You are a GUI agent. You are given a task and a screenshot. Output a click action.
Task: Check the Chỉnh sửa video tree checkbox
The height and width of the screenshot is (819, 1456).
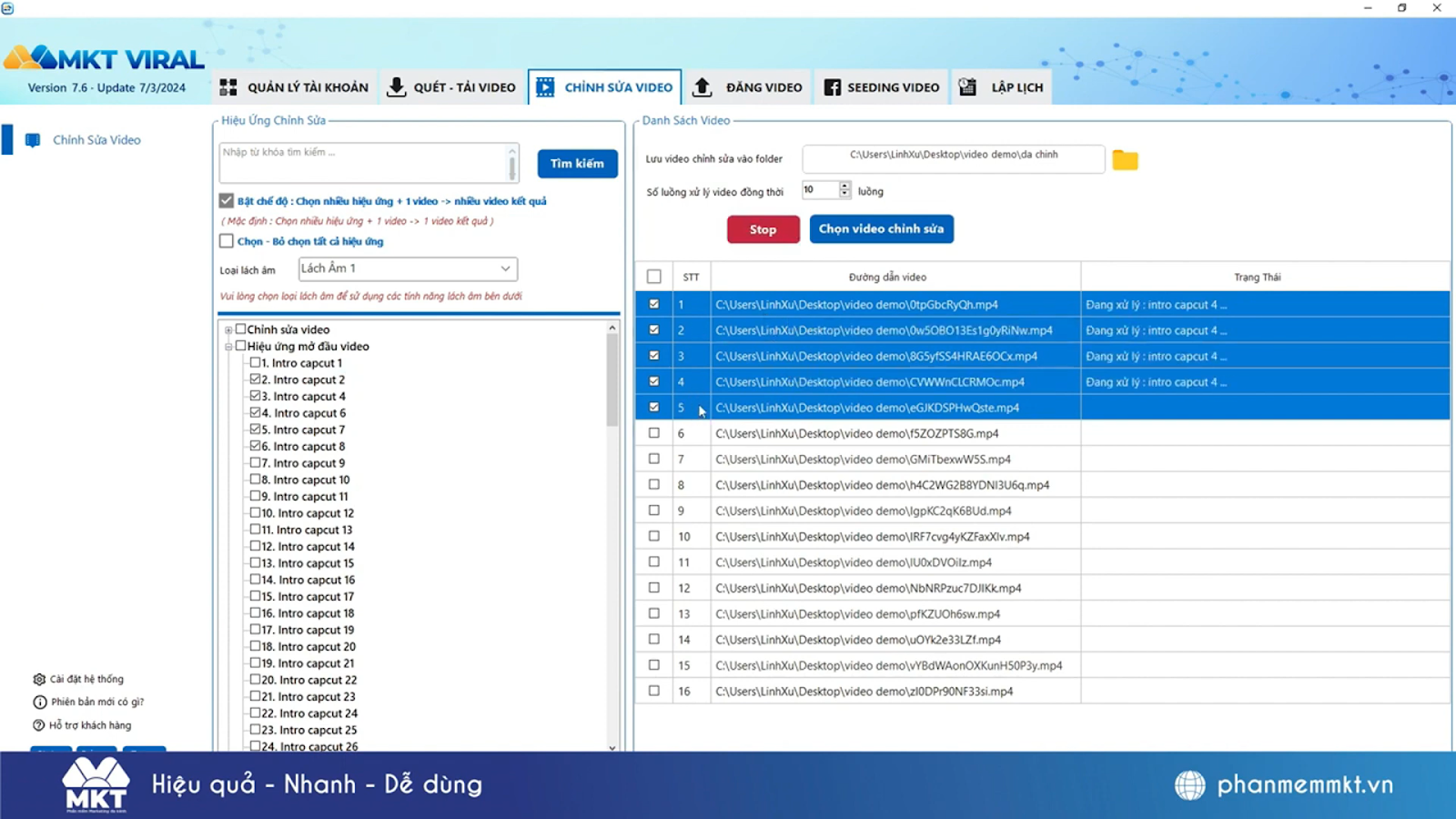[241, 329]
